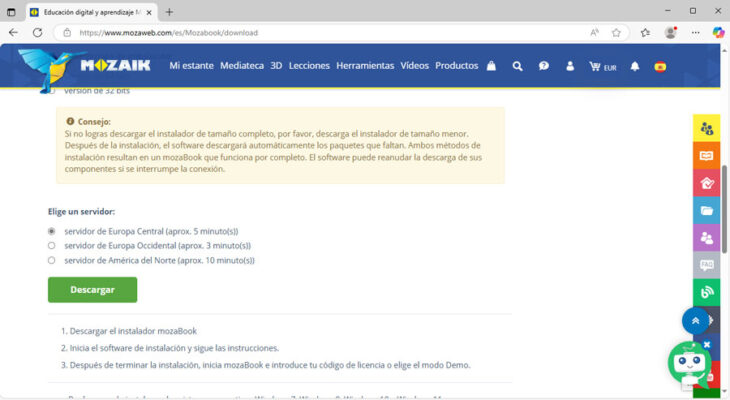
Task: Click the page vertical scrollbar thumb
Action: 724,210
